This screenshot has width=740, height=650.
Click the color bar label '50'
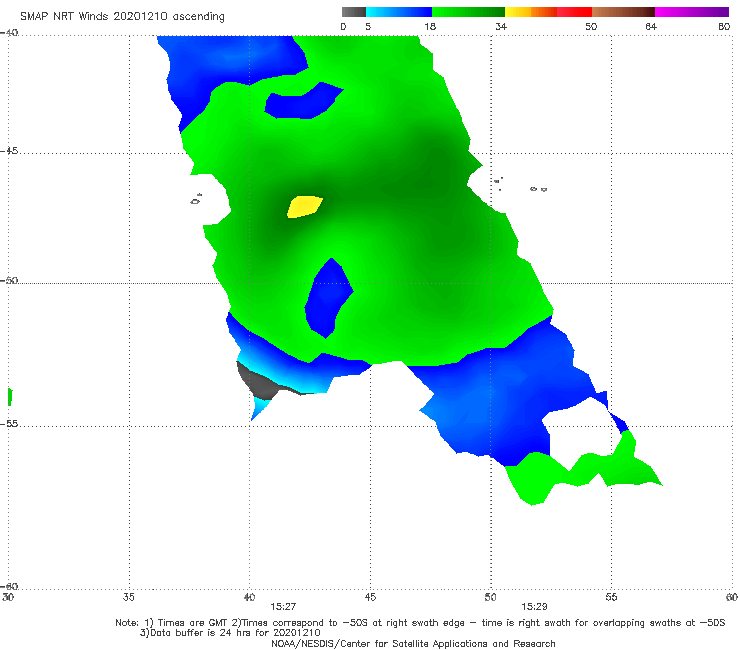pyautogui.click(x=591, y=26)
